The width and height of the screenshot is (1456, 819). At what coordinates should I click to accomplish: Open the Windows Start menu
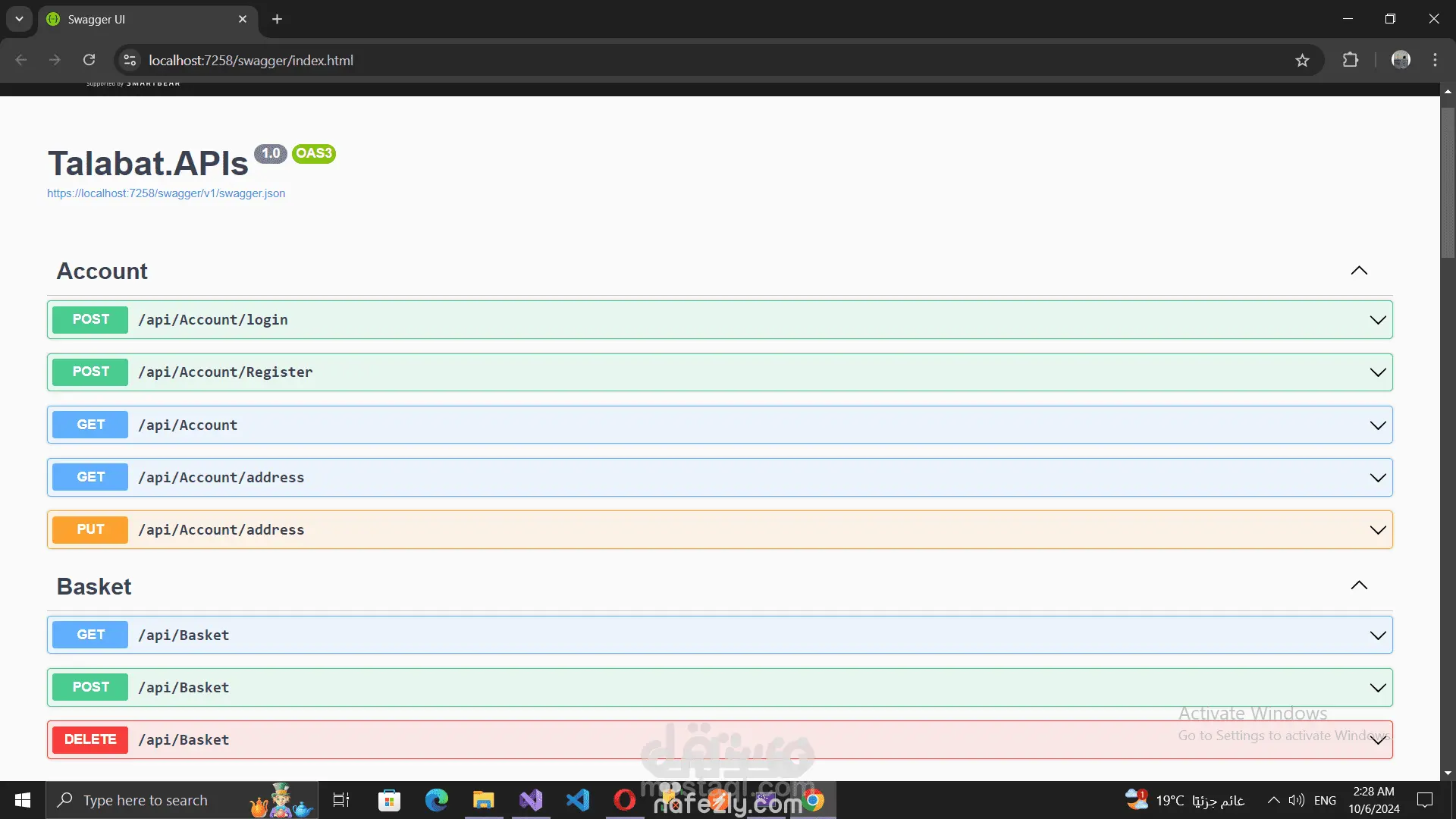coord(23,800)
